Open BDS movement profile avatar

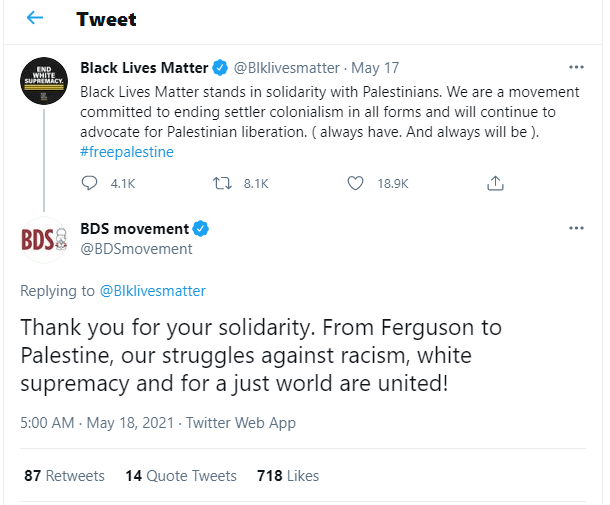pyautogui.click(x=43, y=238)
